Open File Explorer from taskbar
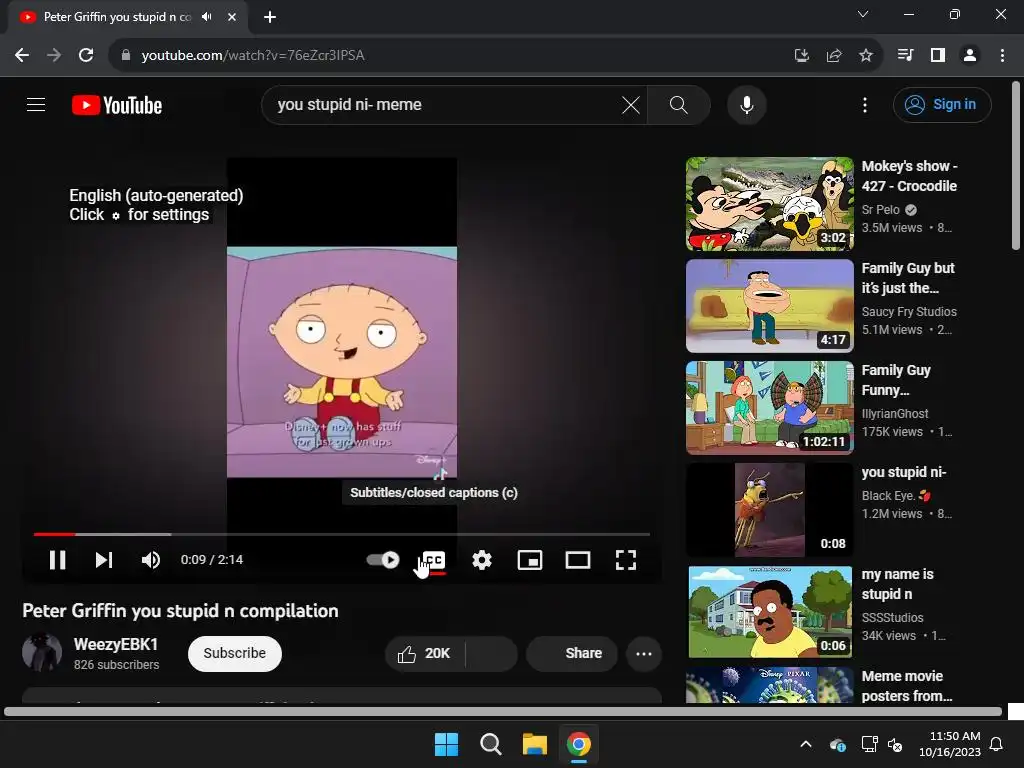The height and width of the screenshot is (768, 1024). tap(534, 744)
